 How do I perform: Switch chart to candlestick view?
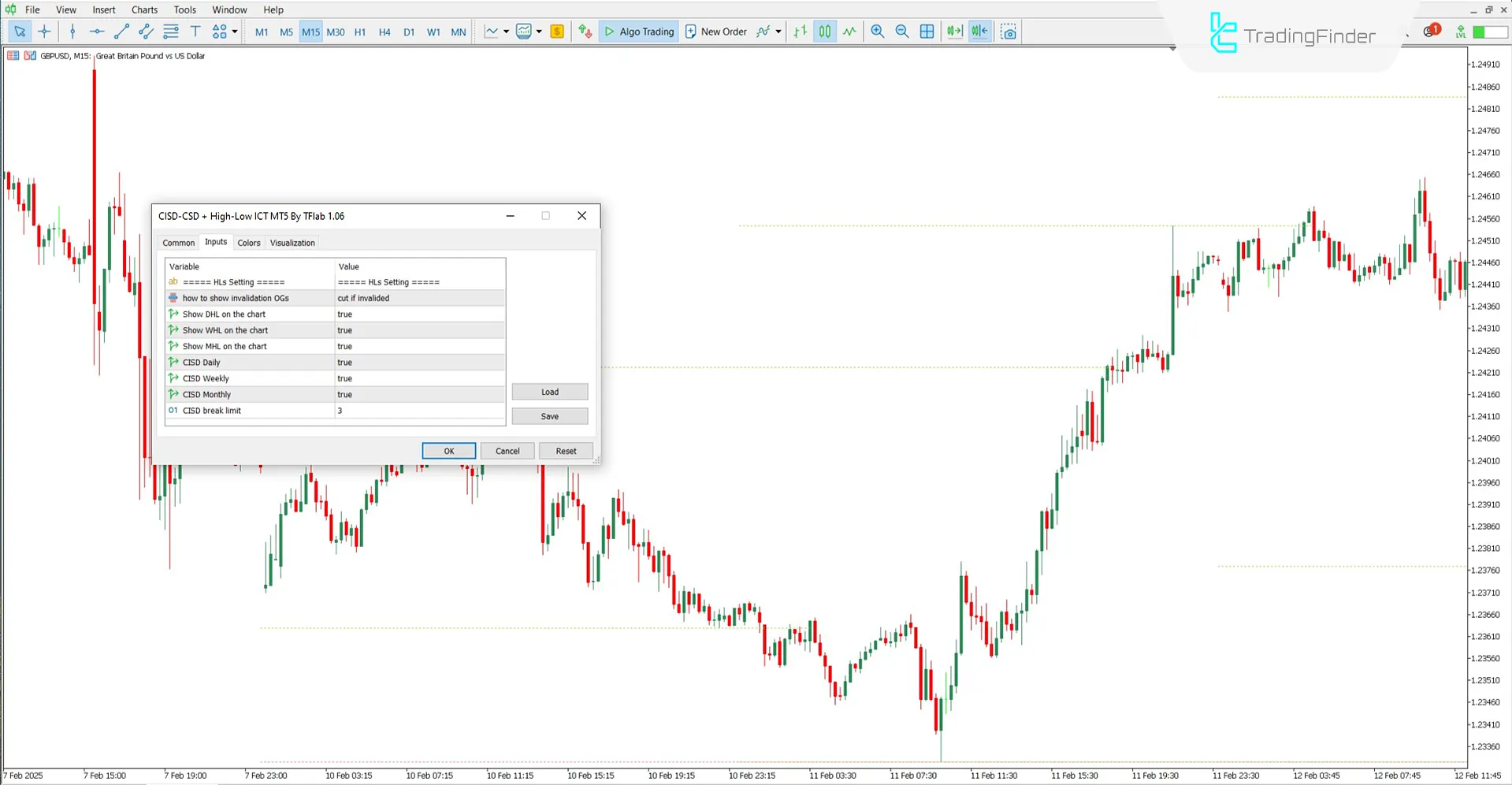pyautogui.click(x=824, y=32)
